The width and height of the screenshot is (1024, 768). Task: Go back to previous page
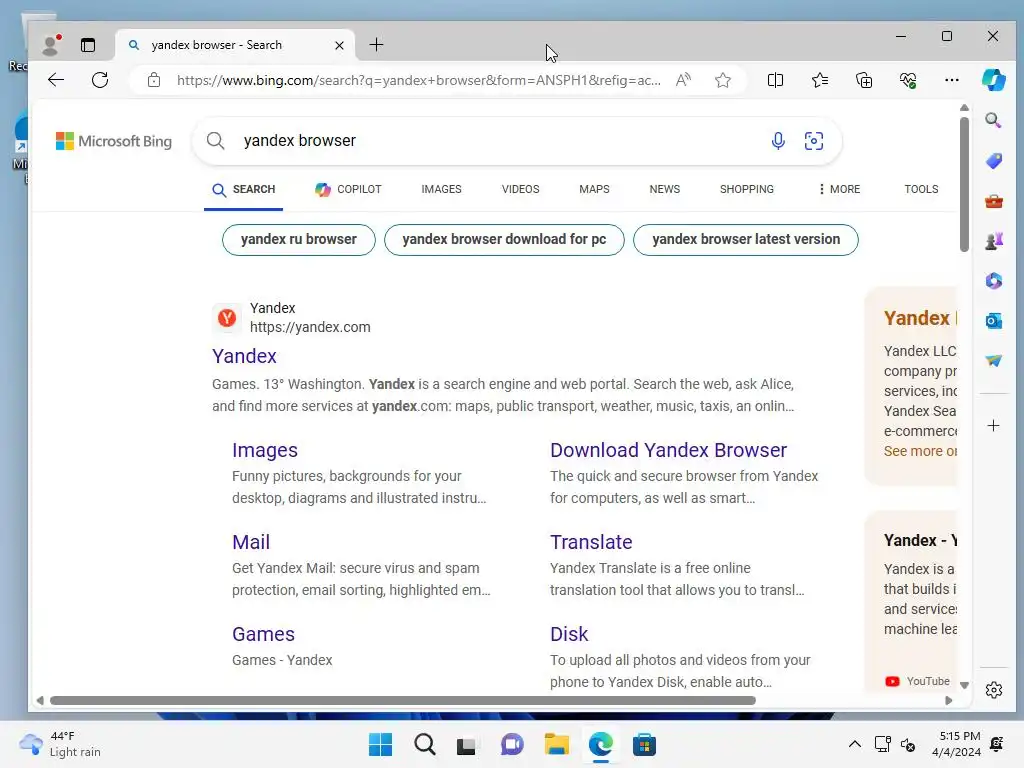tap(56, 80)
